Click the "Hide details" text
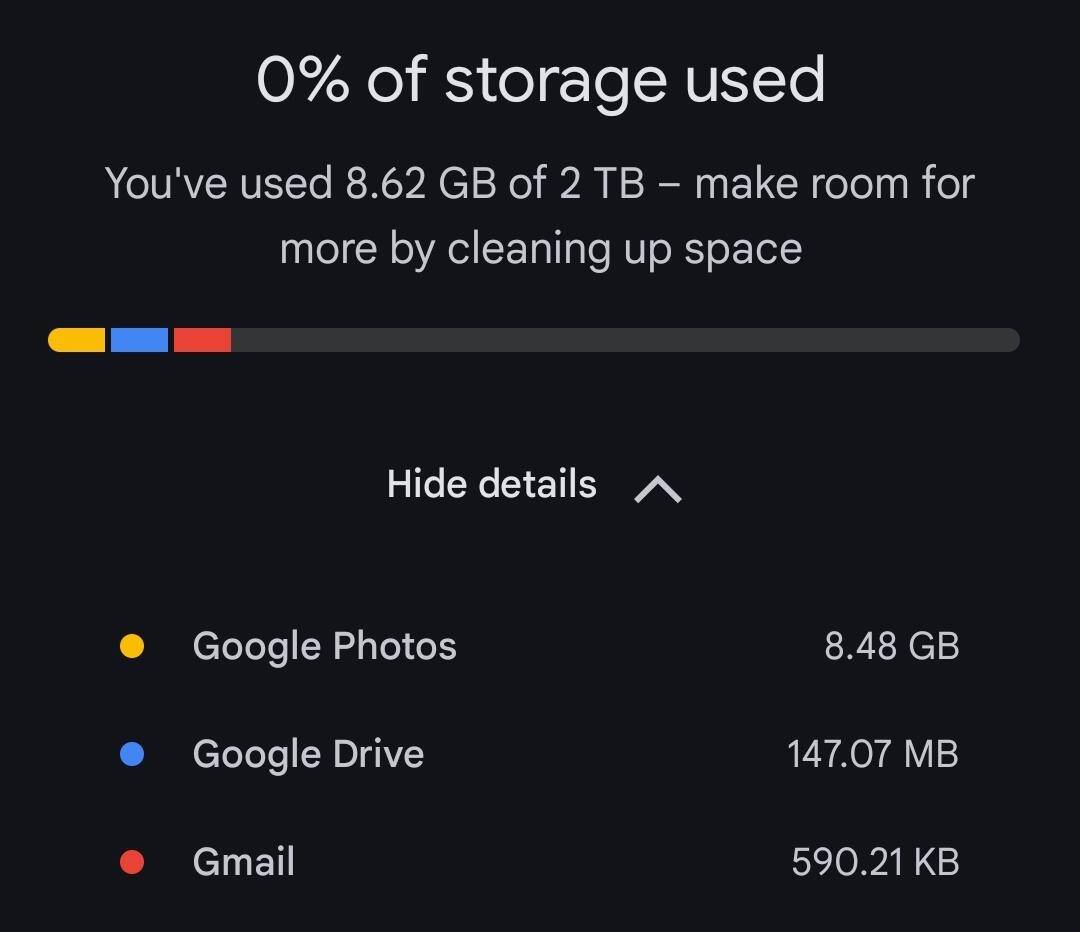 click(491, 485)
